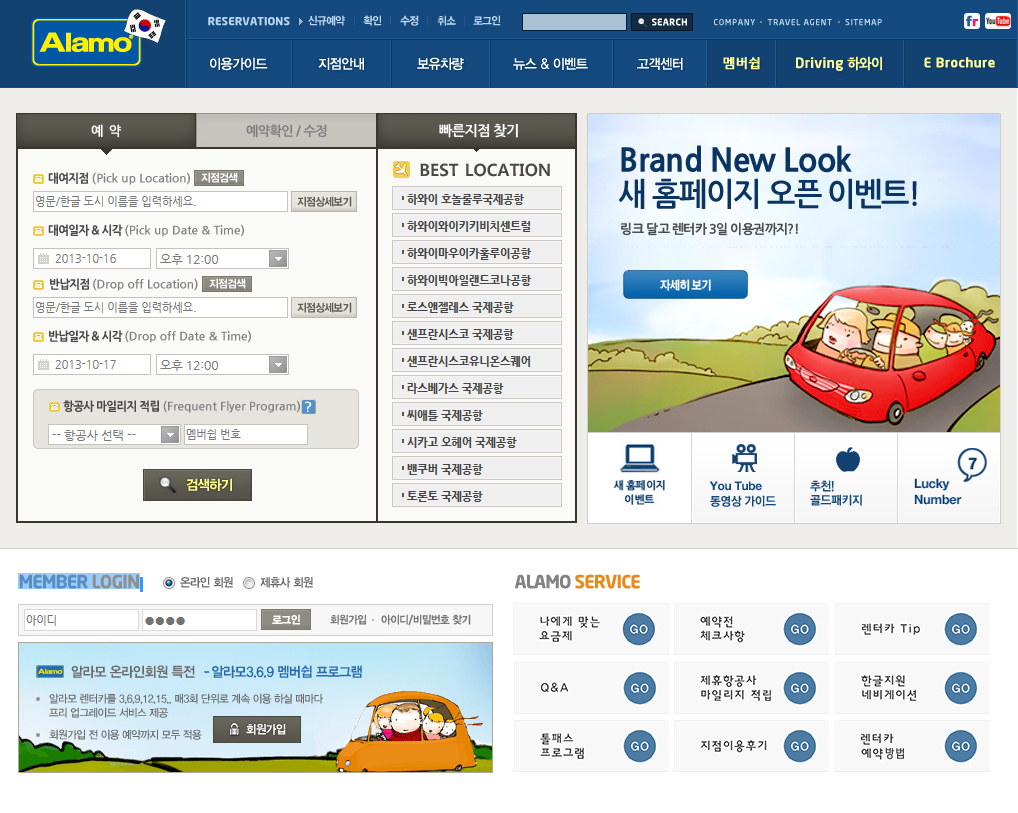Click 지점상세보기 beside pick up location field

[x=324, y=201]
